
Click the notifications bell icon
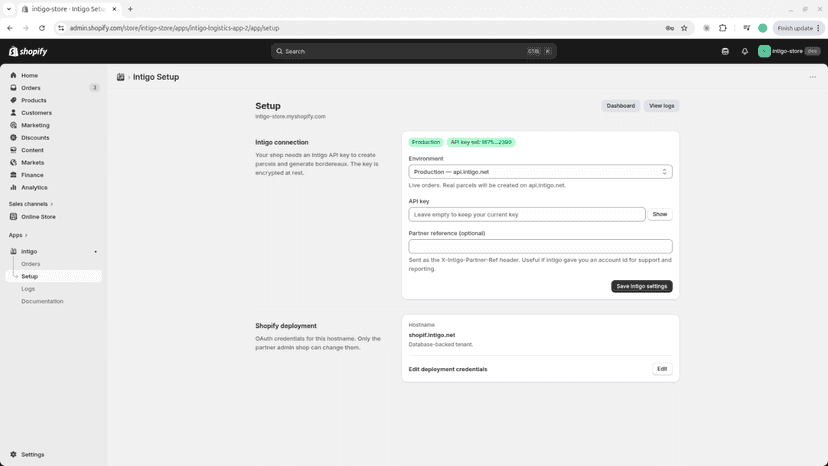click(745, 51)
